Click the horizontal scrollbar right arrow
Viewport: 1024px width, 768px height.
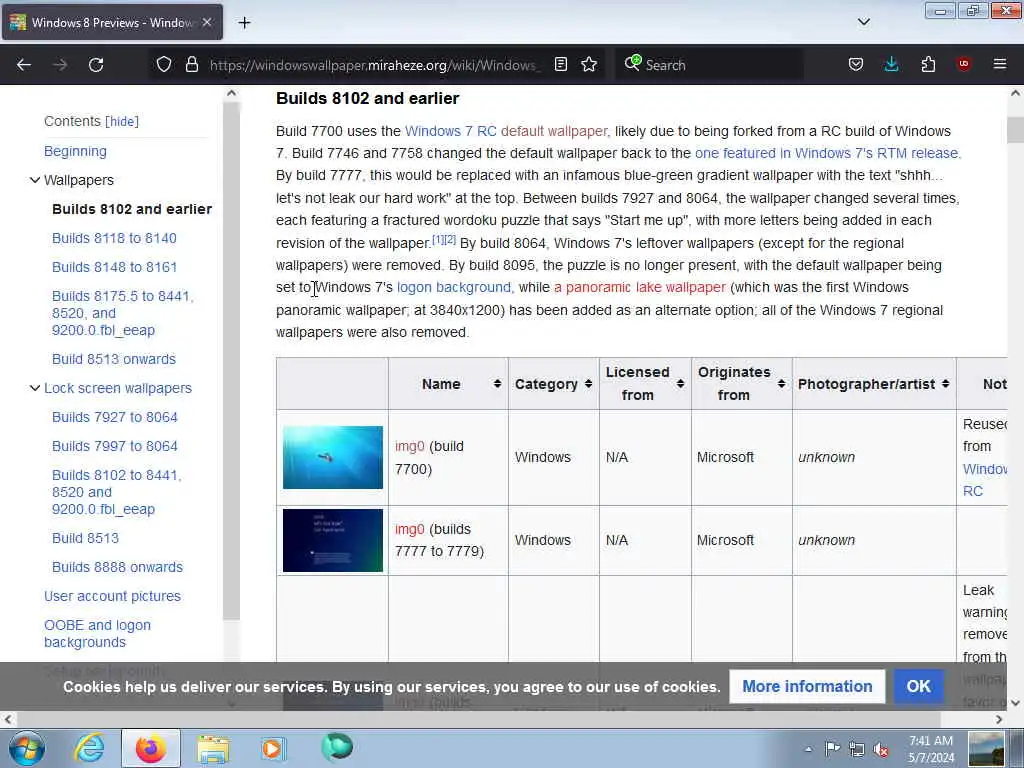[999, 719]
